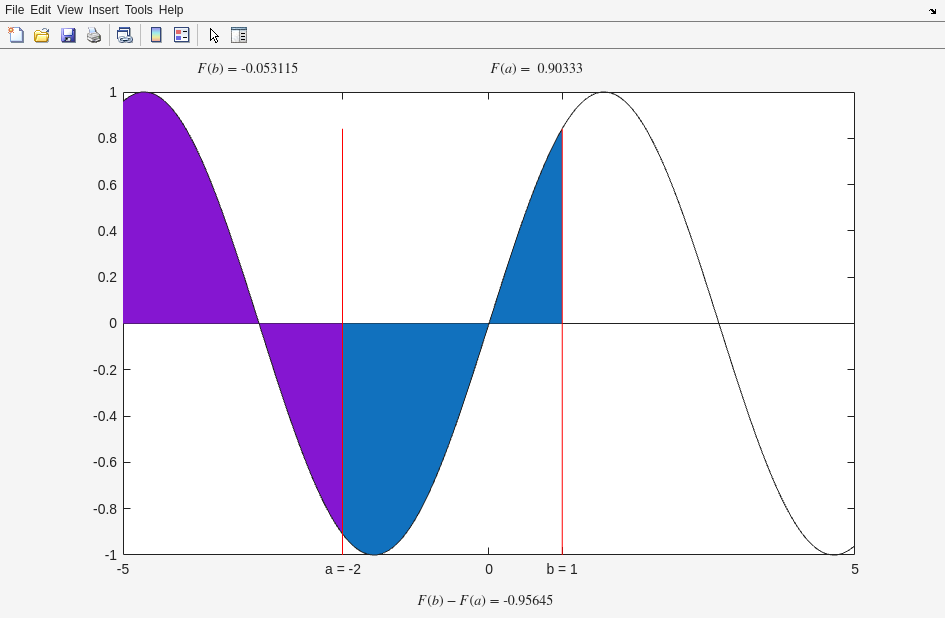The height and width of the screenshot is (618, 945).
Task: Expand the Tools menu
Action: click(x=138, y=10)
